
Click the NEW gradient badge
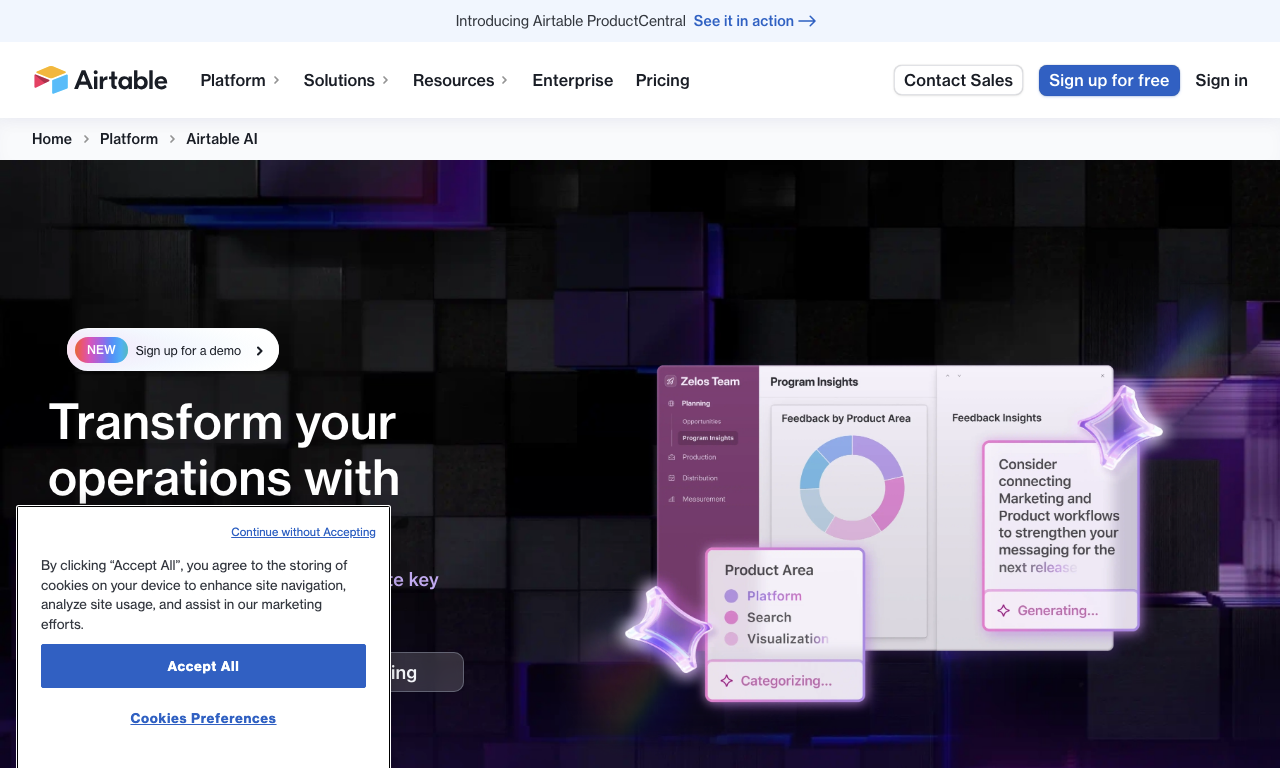click(x=101, y=350)
